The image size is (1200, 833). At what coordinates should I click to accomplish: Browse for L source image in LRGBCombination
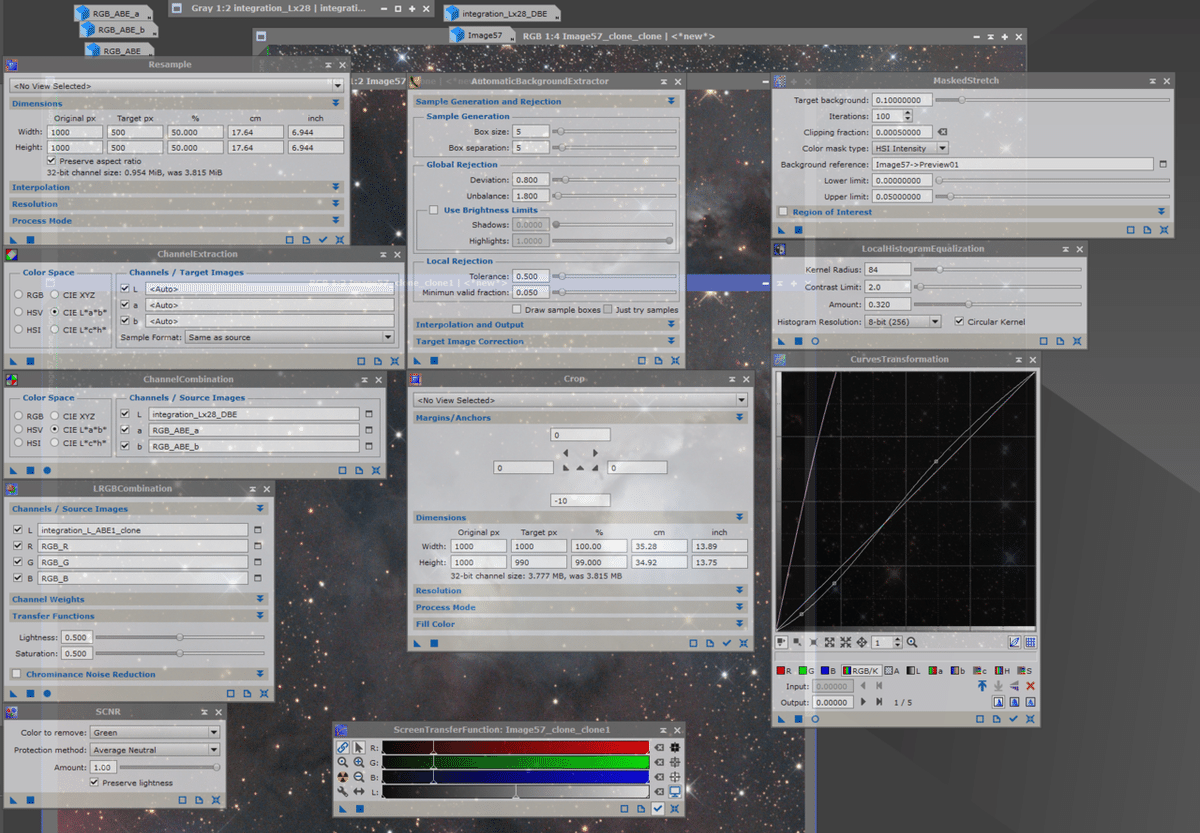click(258, 529)
